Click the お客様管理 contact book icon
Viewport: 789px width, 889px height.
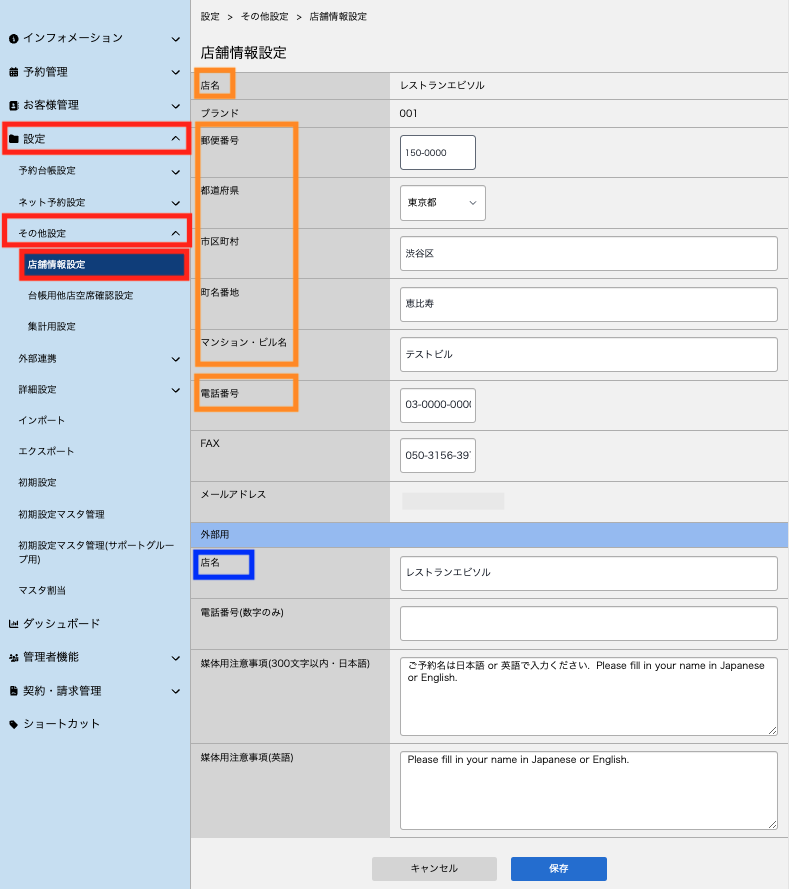coord(14,105)
